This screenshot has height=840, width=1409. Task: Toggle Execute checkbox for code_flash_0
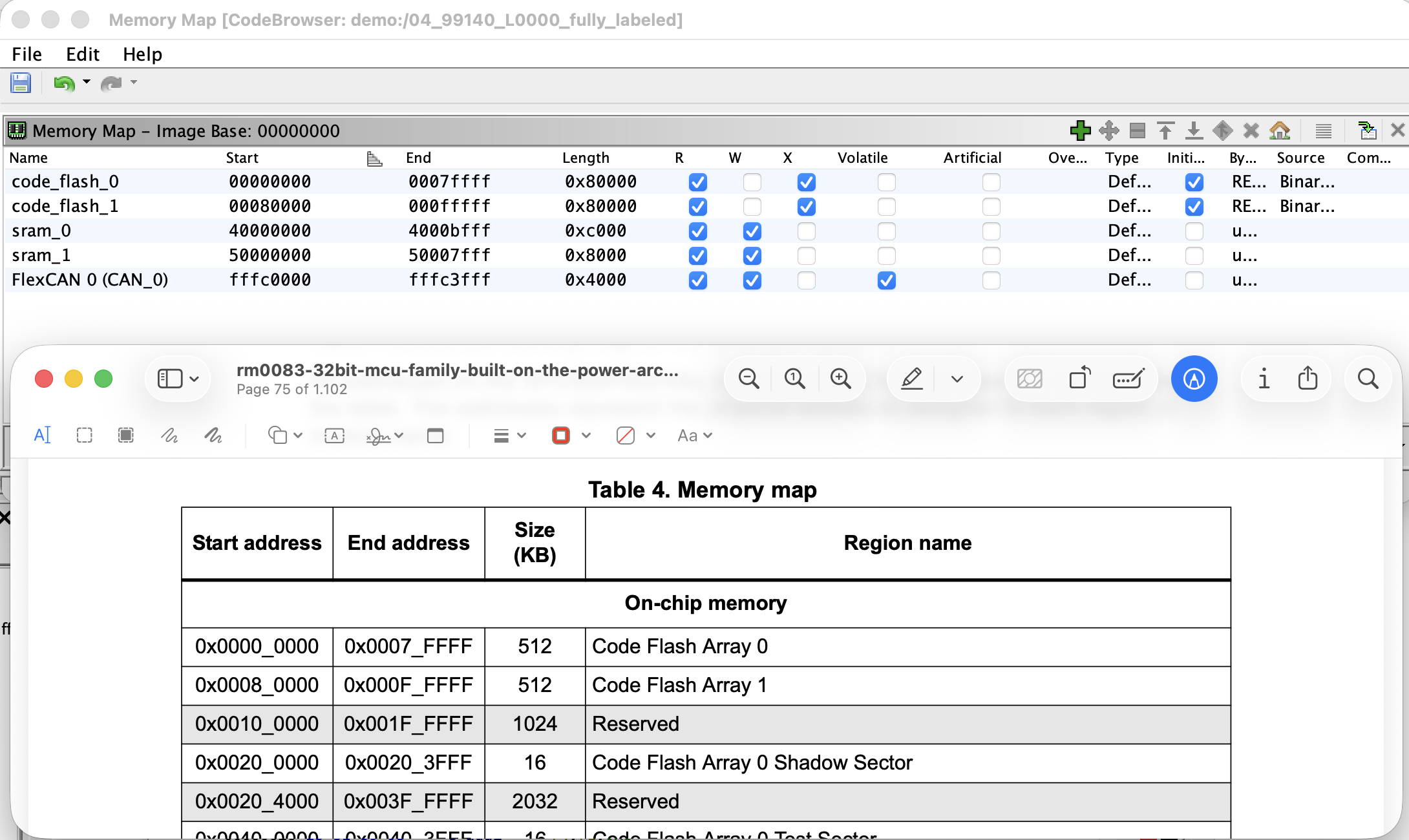click(806, 182)
